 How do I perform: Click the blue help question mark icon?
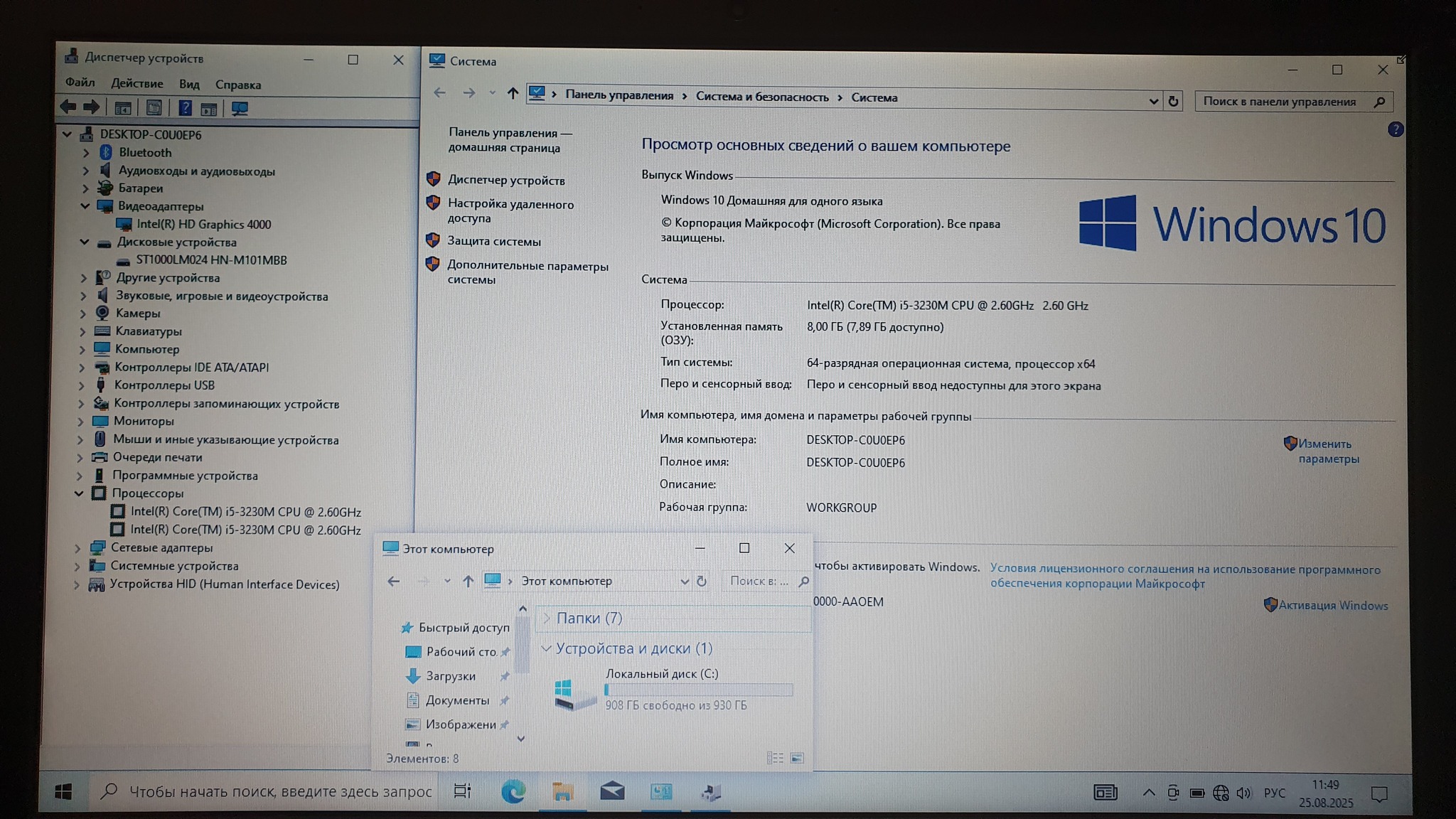click(1395, 129)
